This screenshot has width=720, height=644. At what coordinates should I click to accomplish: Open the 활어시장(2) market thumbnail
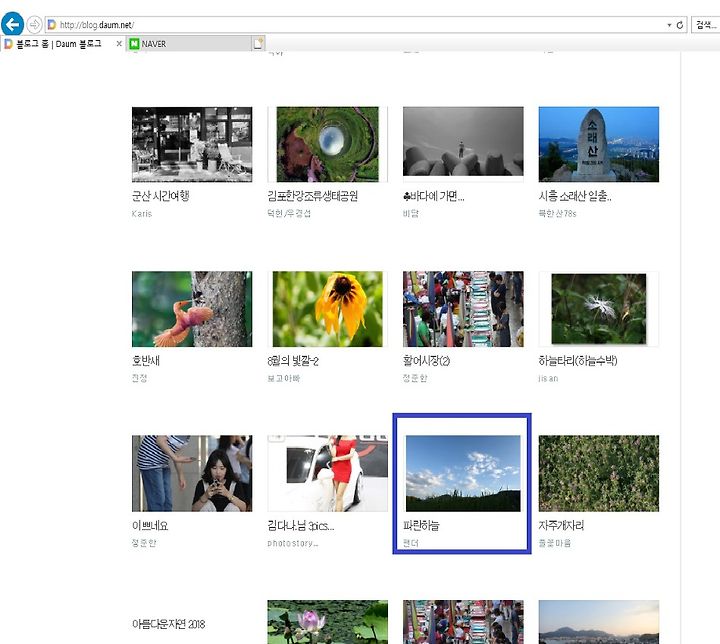pyautogui.click(x=463, y=309)
